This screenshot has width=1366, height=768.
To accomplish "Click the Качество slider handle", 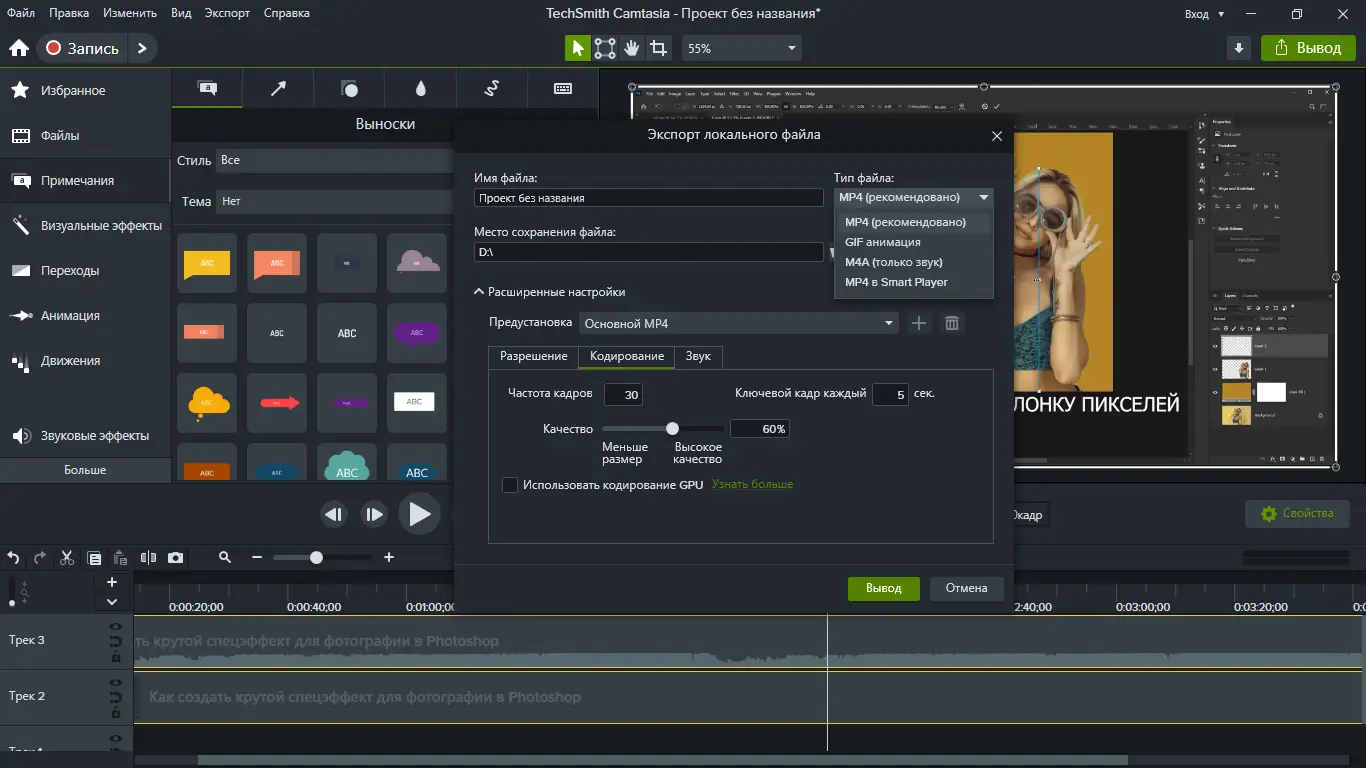I will coord(673,428).
